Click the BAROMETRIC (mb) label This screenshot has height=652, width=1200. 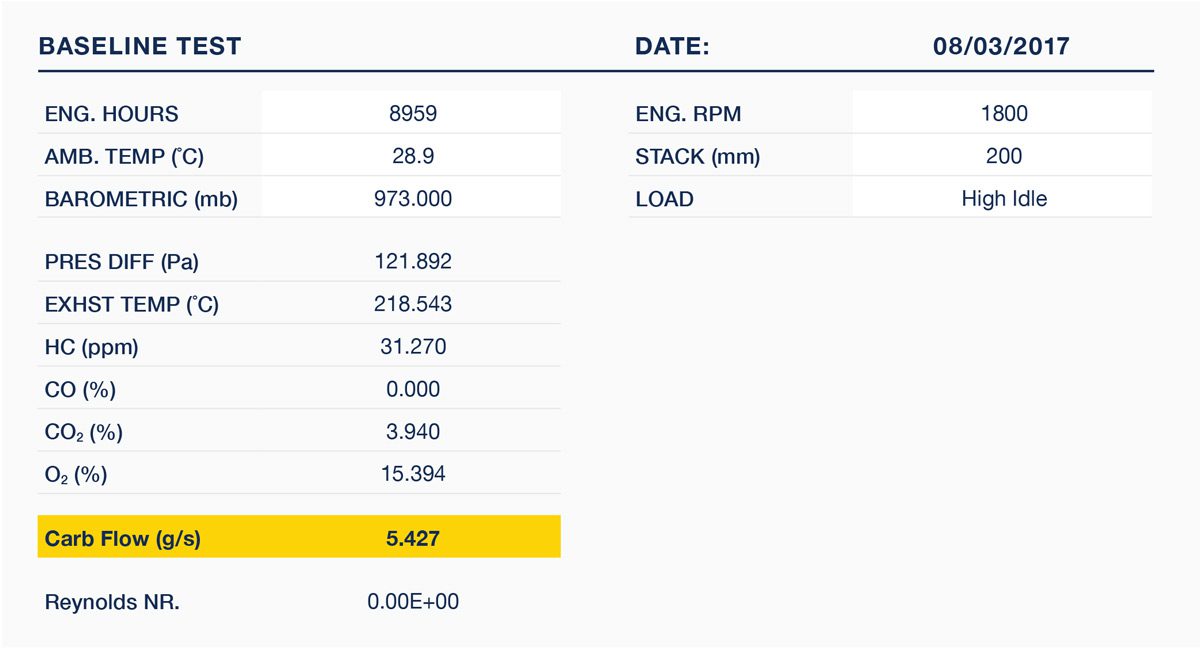pyautogui.click(x=141, y=200)
